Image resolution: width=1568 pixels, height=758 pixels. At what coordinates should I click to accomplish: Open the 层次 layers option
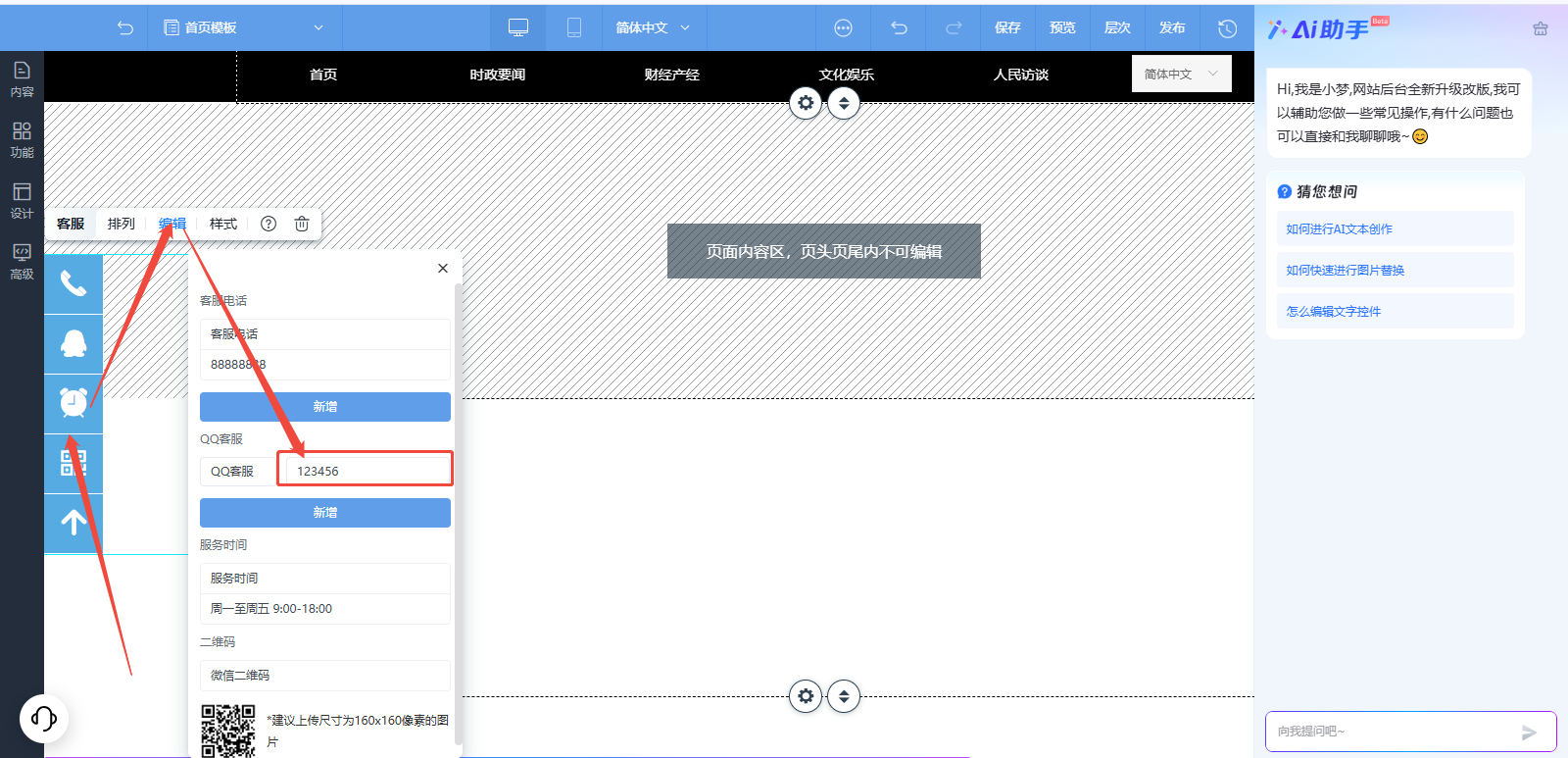(x=1117, y=27)
